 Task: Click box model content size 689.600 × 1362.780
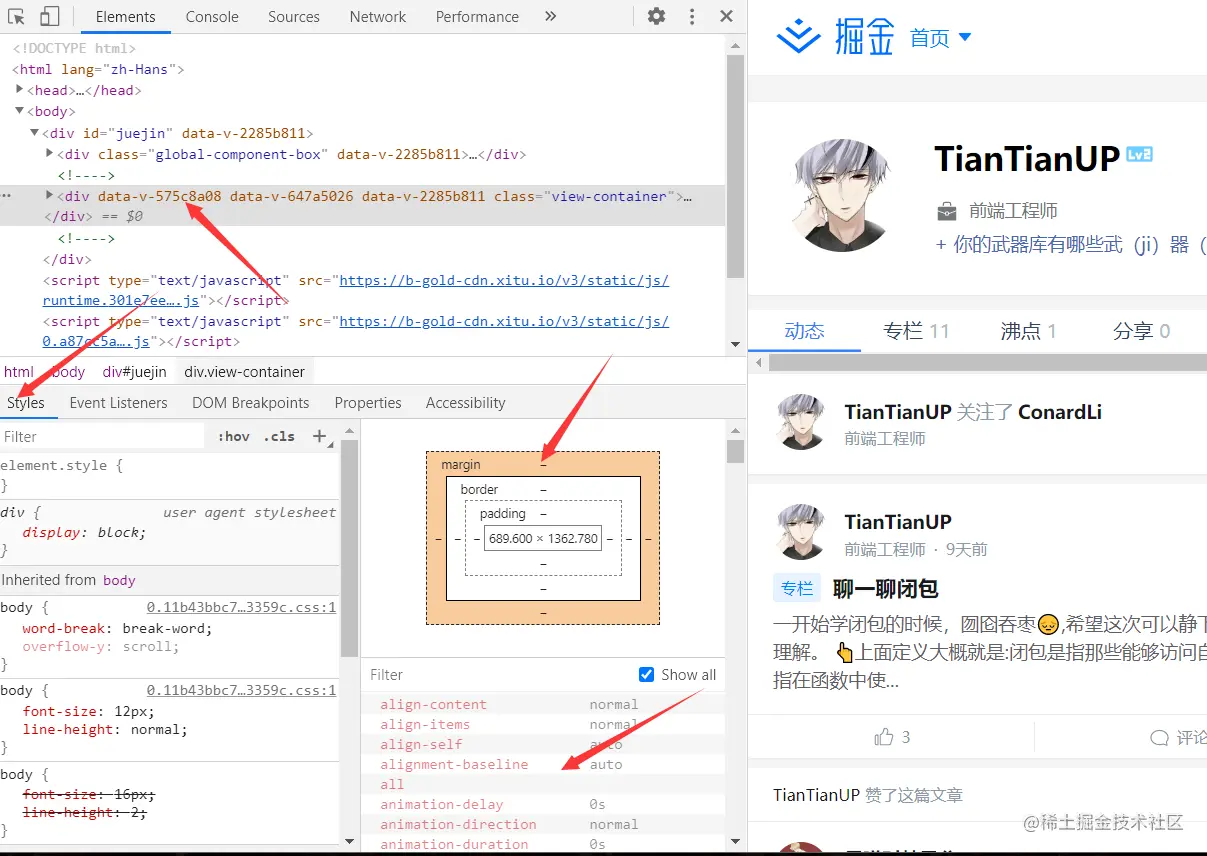pyautogui.click(x=543, y=538)
